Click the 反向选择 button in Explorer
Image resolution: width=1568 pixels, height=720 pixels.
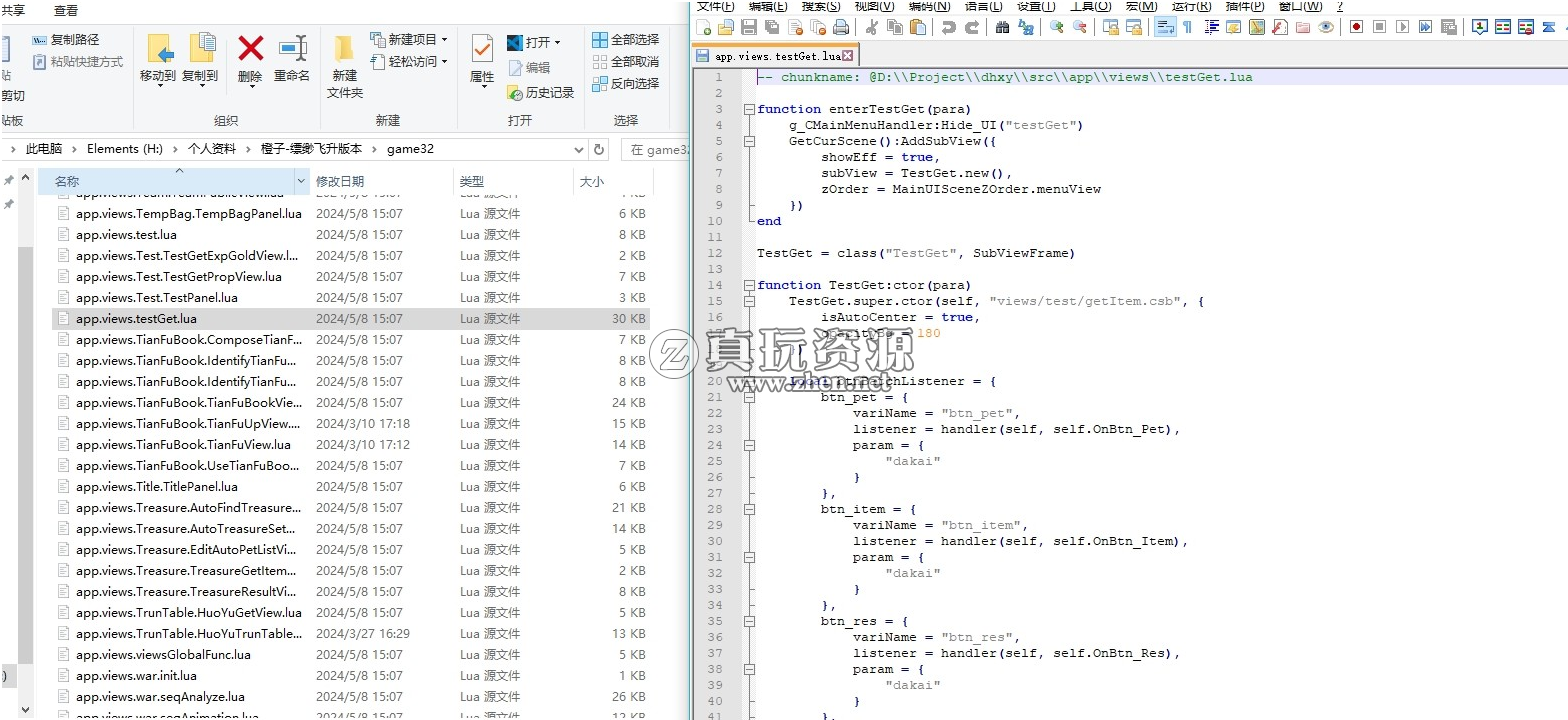(626, 84)
